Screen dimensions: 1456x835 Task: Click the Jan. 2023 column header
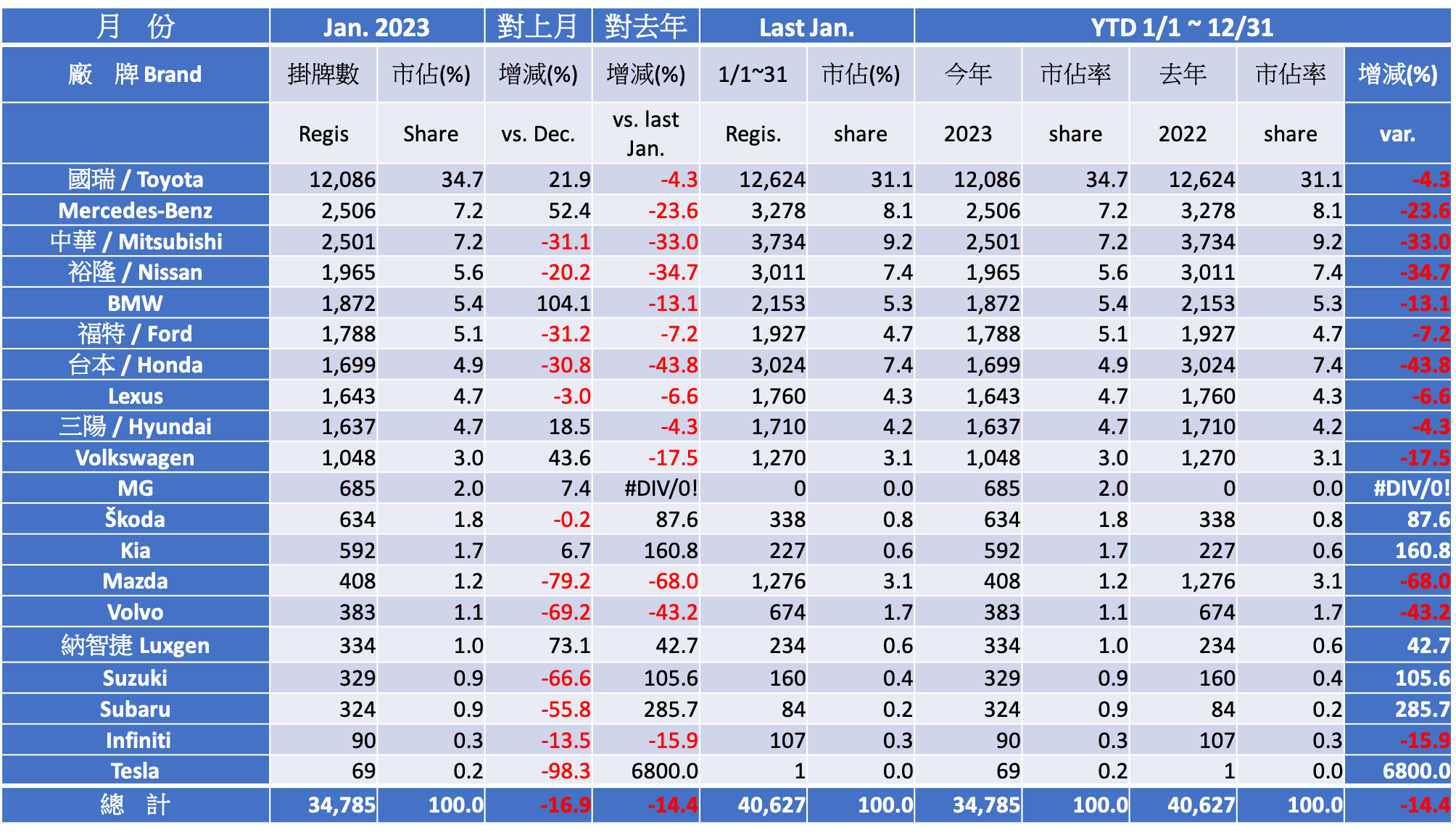377,28
